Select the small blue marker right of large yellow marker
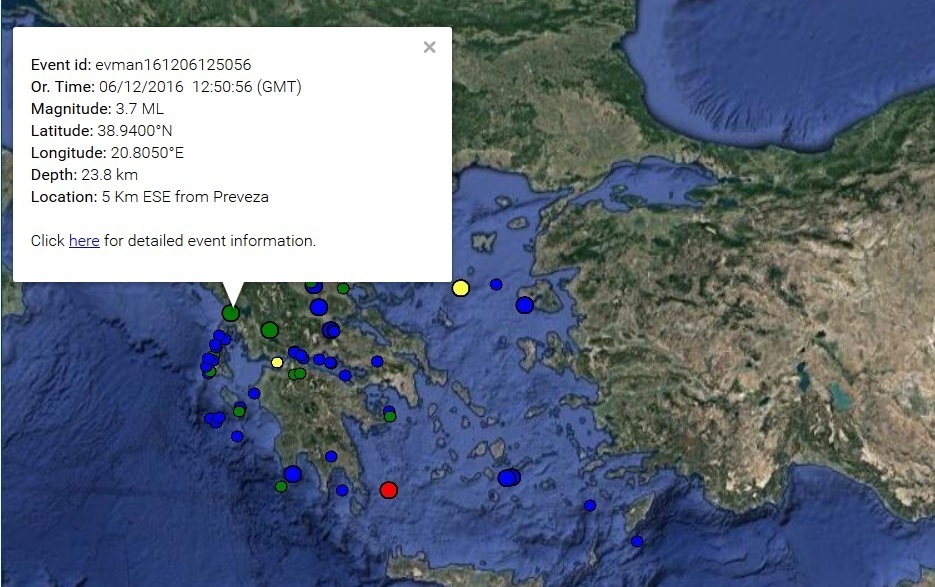Image resolution: width=935 pixels, height=587 pixels. [496, 285]
